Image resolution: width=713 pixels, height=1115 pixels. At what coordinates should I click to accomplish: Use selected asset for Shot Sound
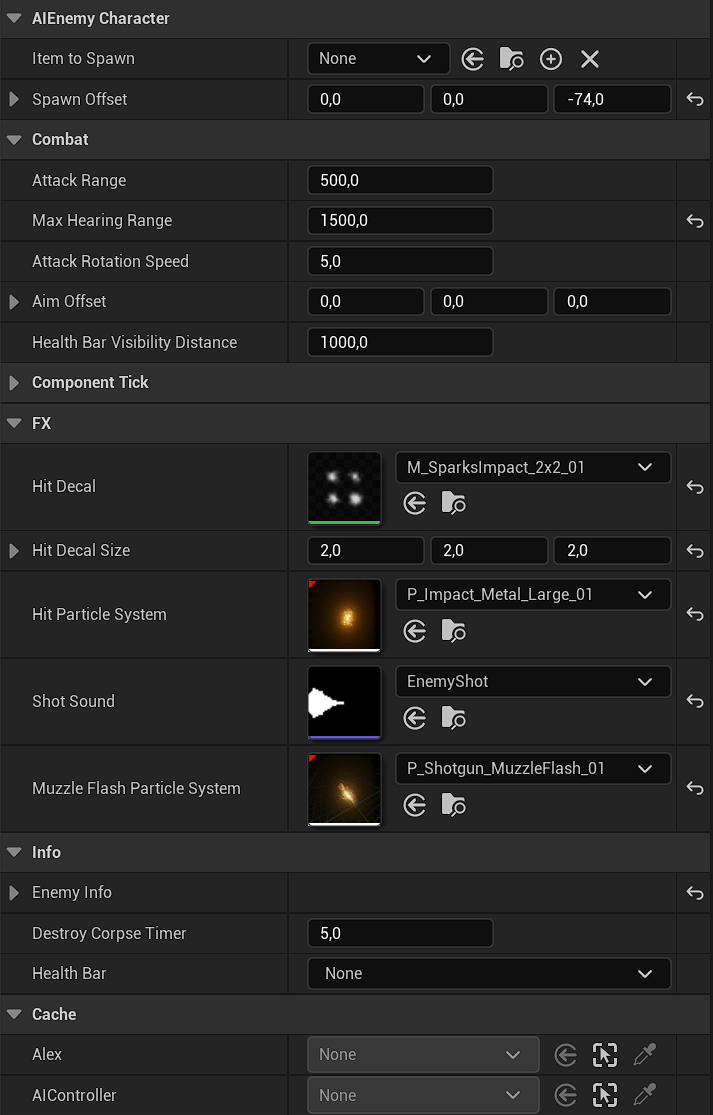click(x=415, y=718)
